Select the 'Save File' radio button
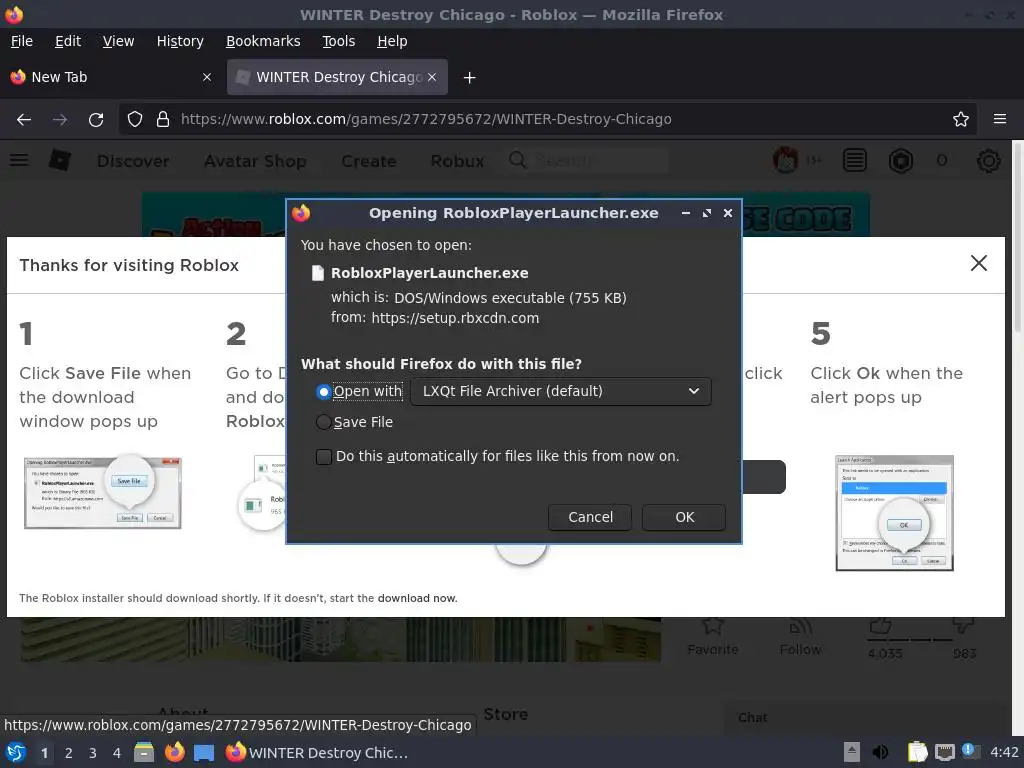 pyautogui.click(x=323, y=423)
